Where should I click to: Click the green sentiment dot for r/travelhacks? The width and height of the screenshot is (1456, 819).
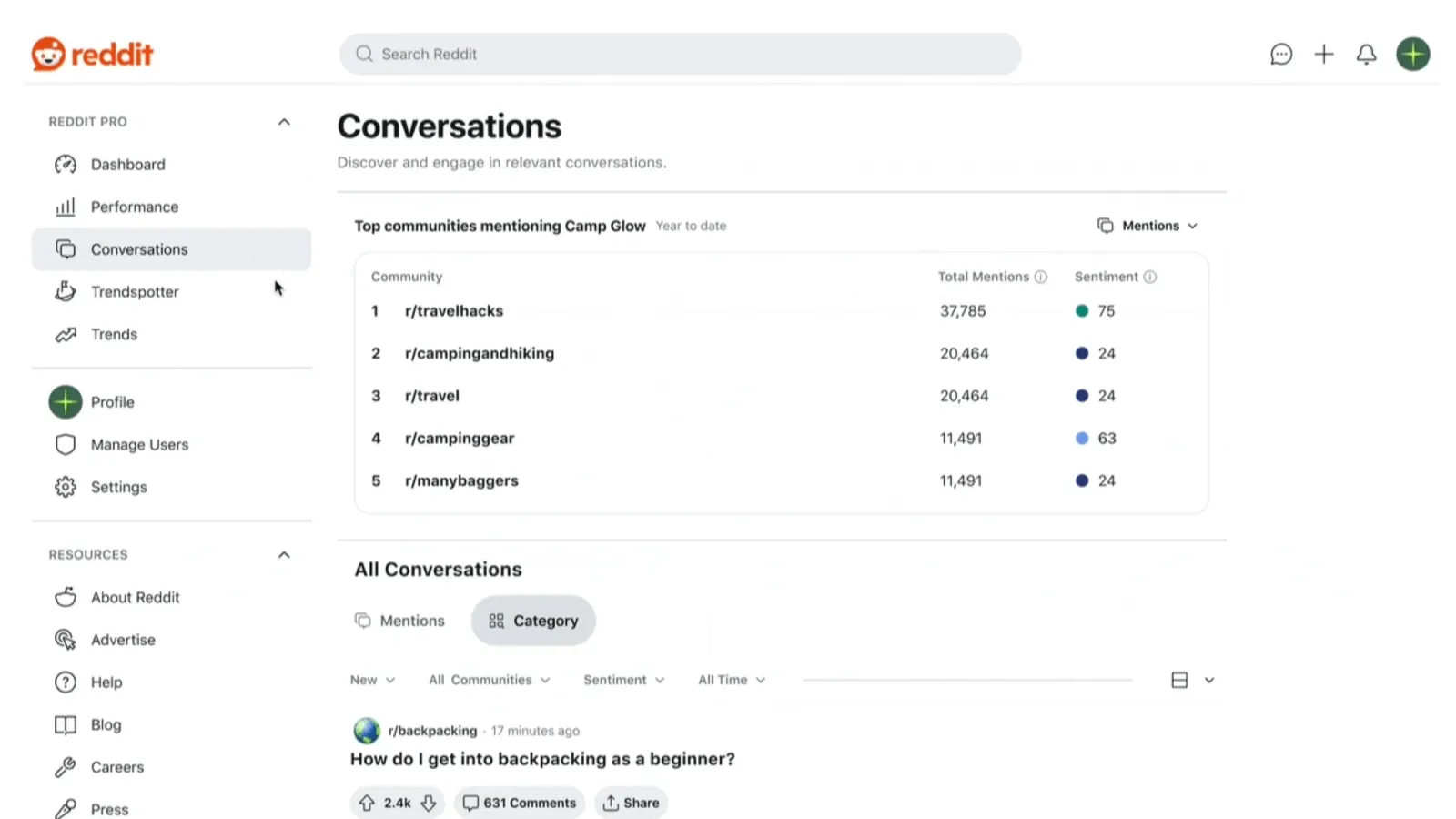(1082, 311)
